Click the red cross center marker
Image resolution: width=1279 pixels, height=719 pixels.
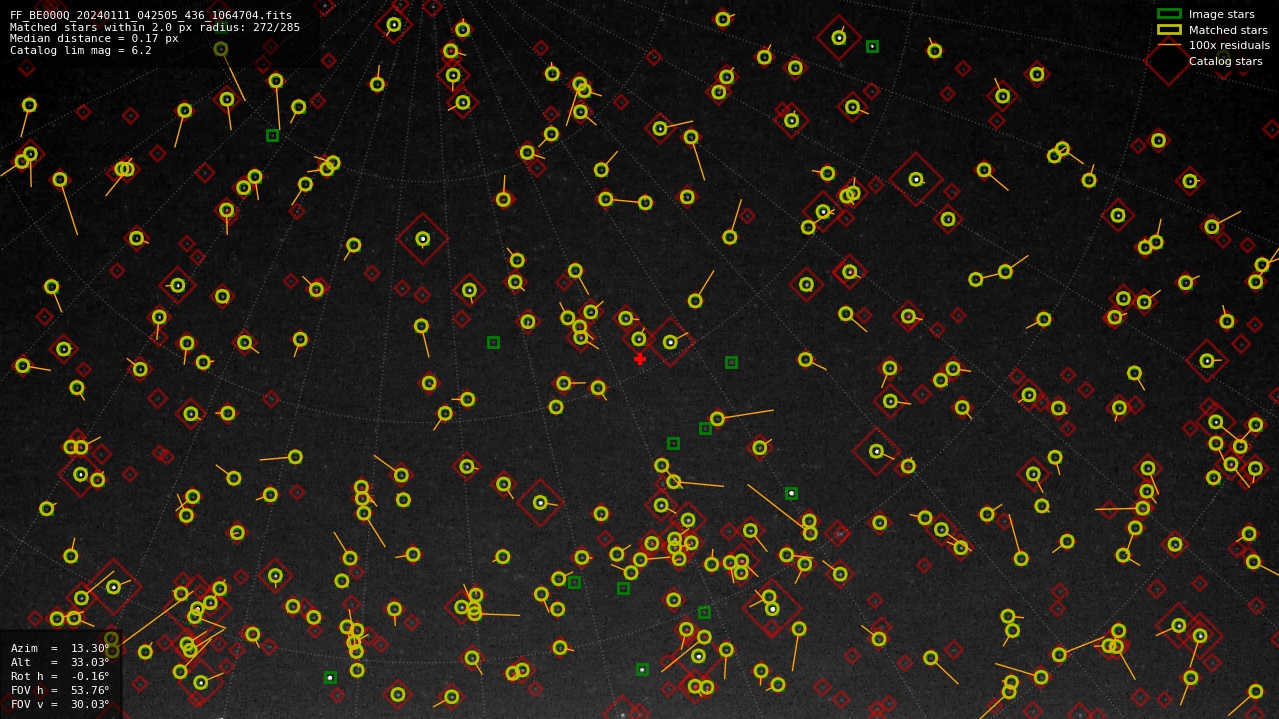click(x=640, y=359)
